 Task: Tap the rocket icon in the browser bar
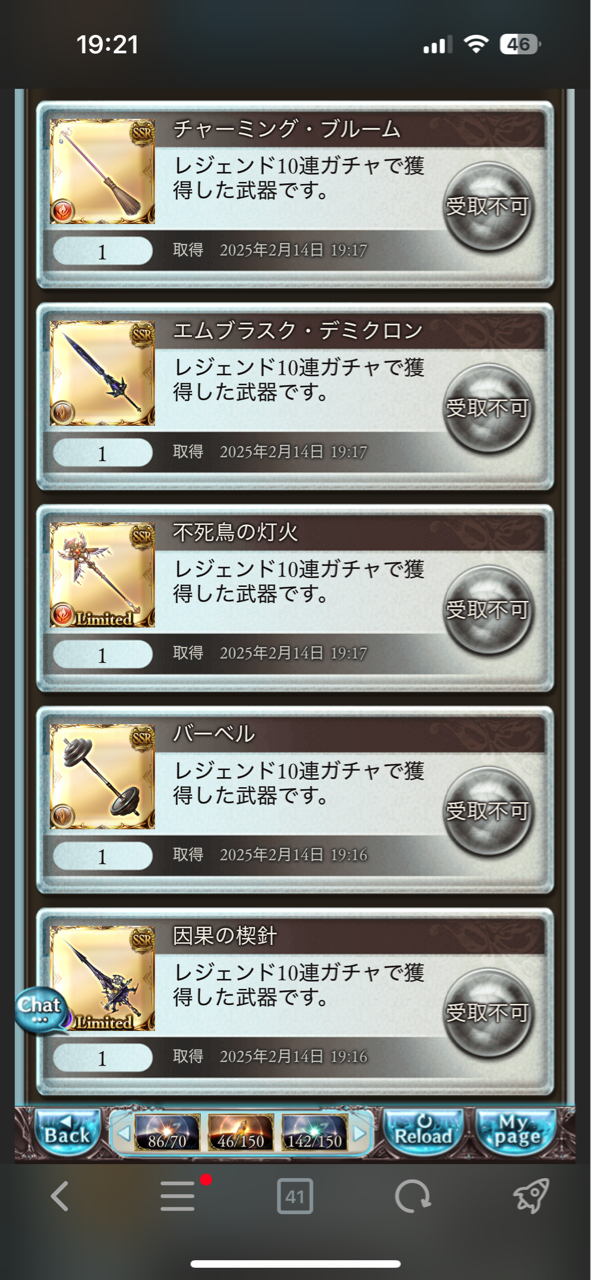[x=531, y=1196]
